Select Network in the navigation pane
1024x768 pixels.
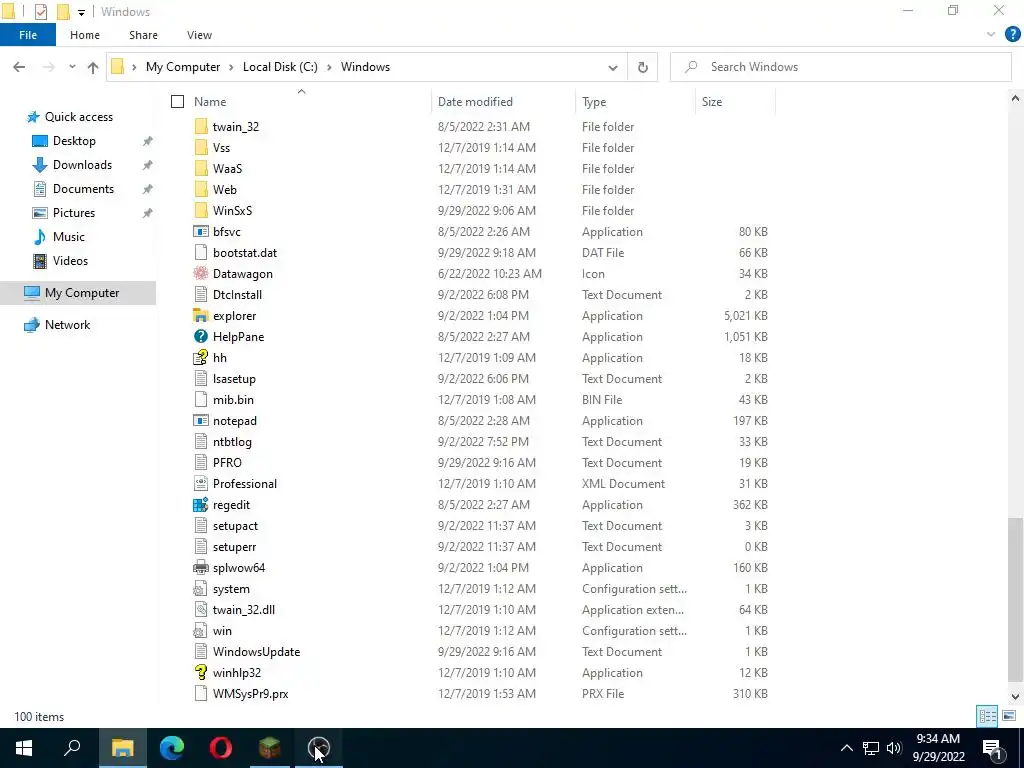pyautogui.click(x=67, y=325)
